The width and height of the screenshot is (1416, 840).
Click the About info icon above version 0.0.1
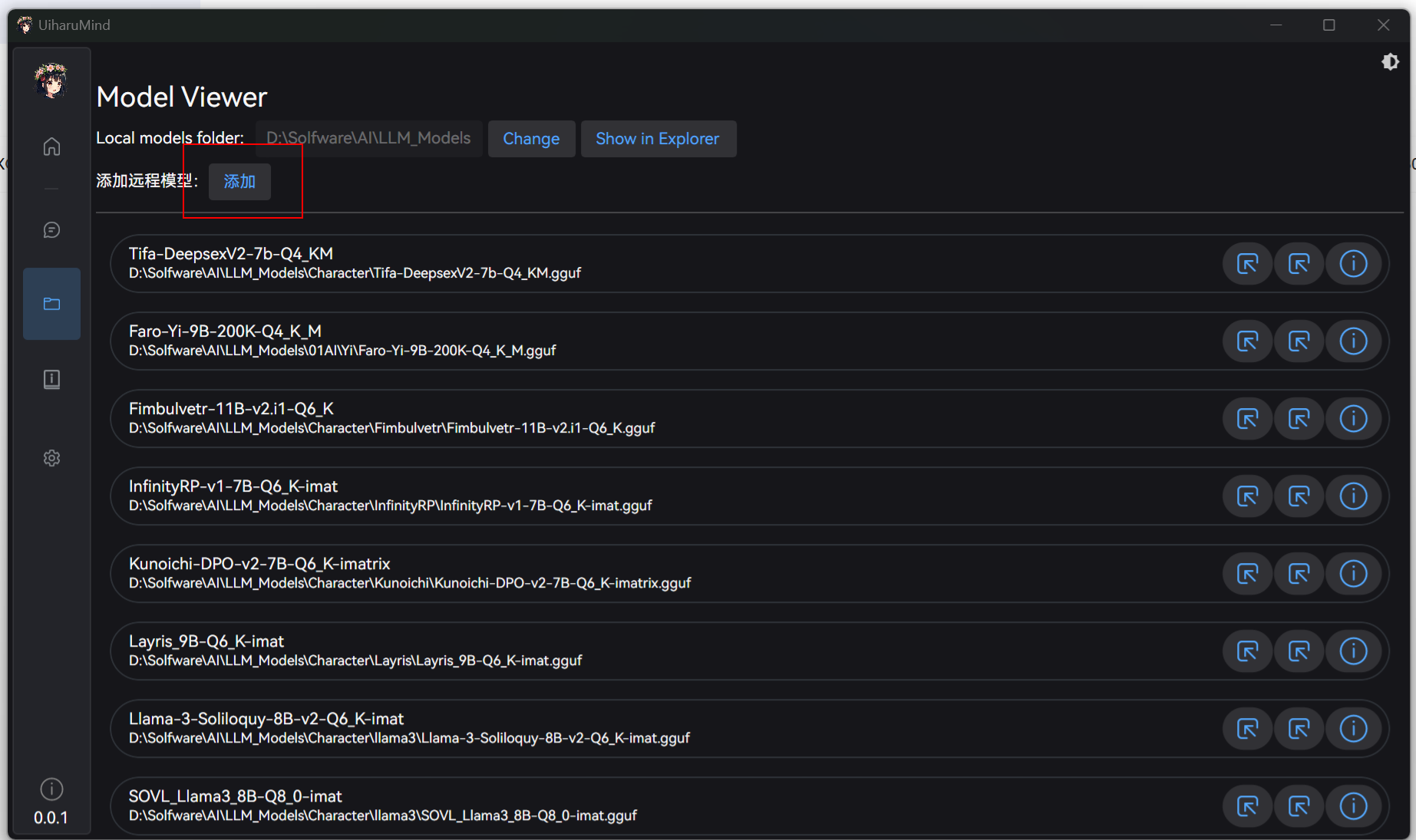(51, 789)
